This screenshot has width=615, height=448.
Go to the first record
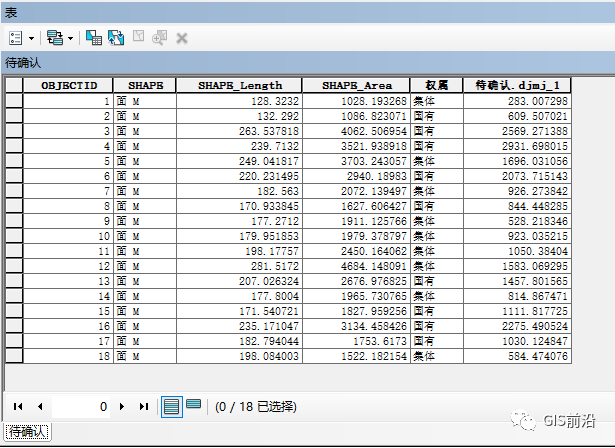tap(18, 406)
